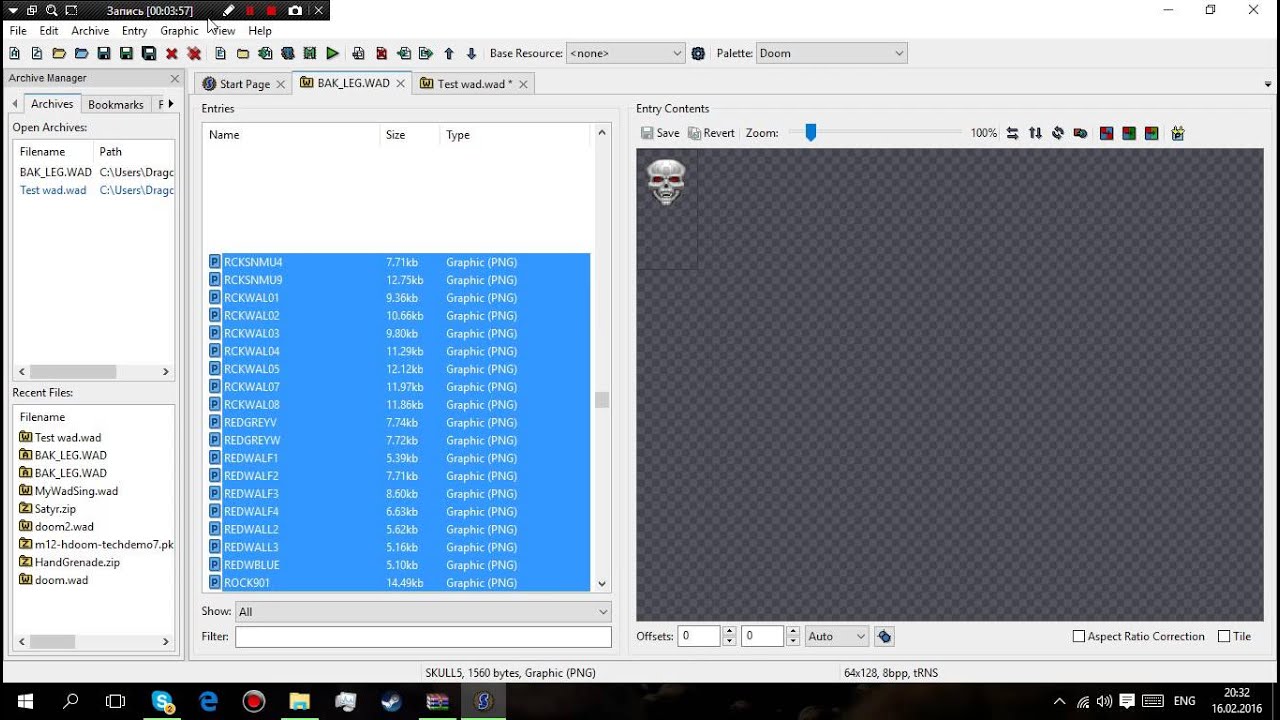Open the Base Resource dropdown
This screenshot has height=720, width=1280.
tap(626, 53)
